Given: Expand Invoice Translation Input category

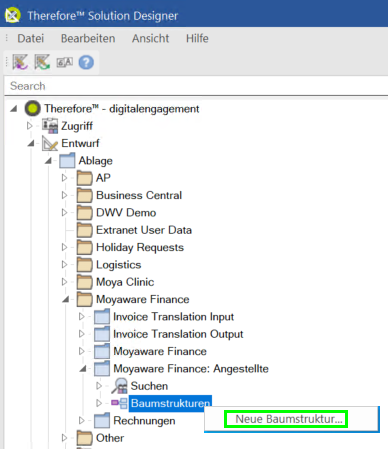Looking at the screenshot, I should [x=82, y=317].
